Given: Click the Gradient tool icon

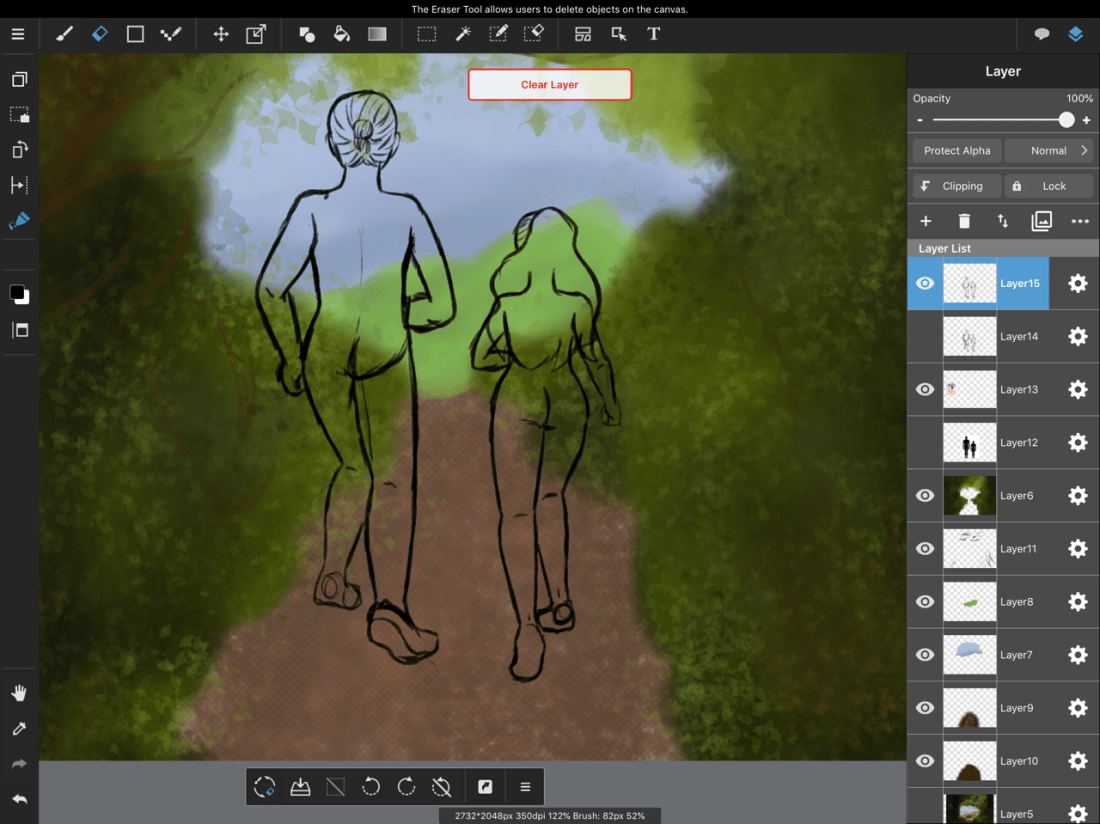Looking at the screenshot, I should point(377,34).
